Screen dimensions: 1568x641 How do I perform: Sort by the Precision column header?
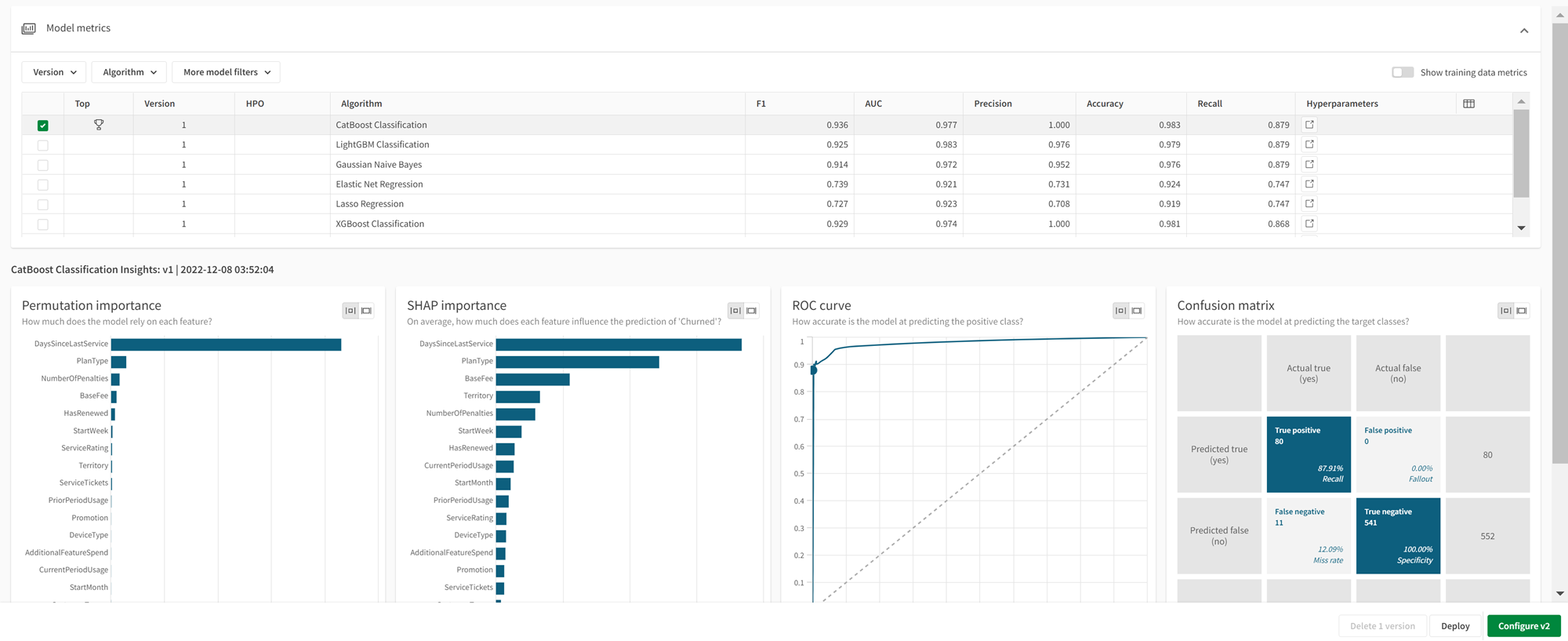[x=1019, y=104]
